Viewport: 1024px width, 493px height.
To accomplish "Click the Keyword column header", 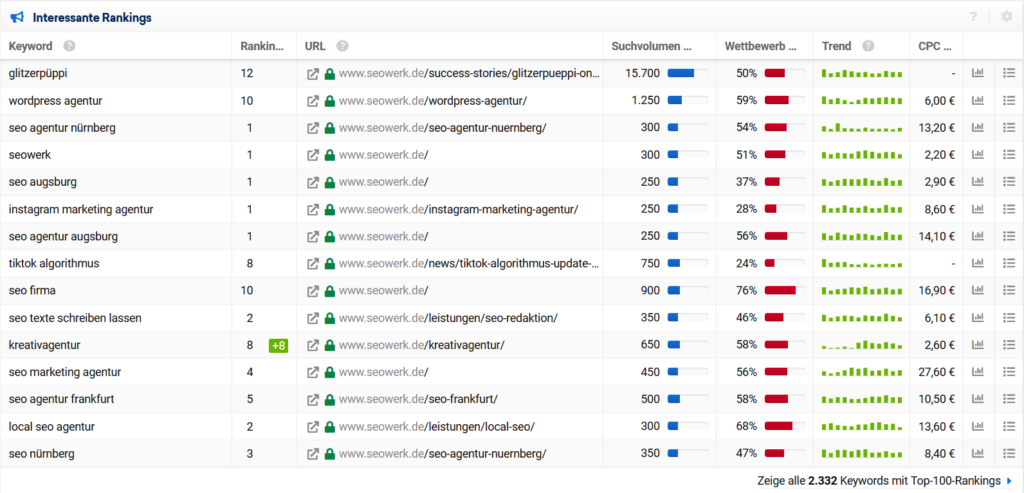I will coord(31,46).
